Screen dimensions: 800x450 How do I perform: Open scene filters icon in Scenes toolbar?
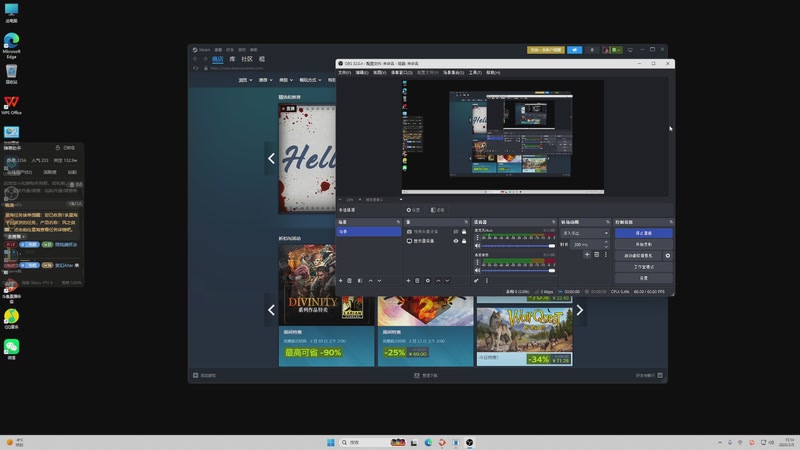[x=360, y=281]
